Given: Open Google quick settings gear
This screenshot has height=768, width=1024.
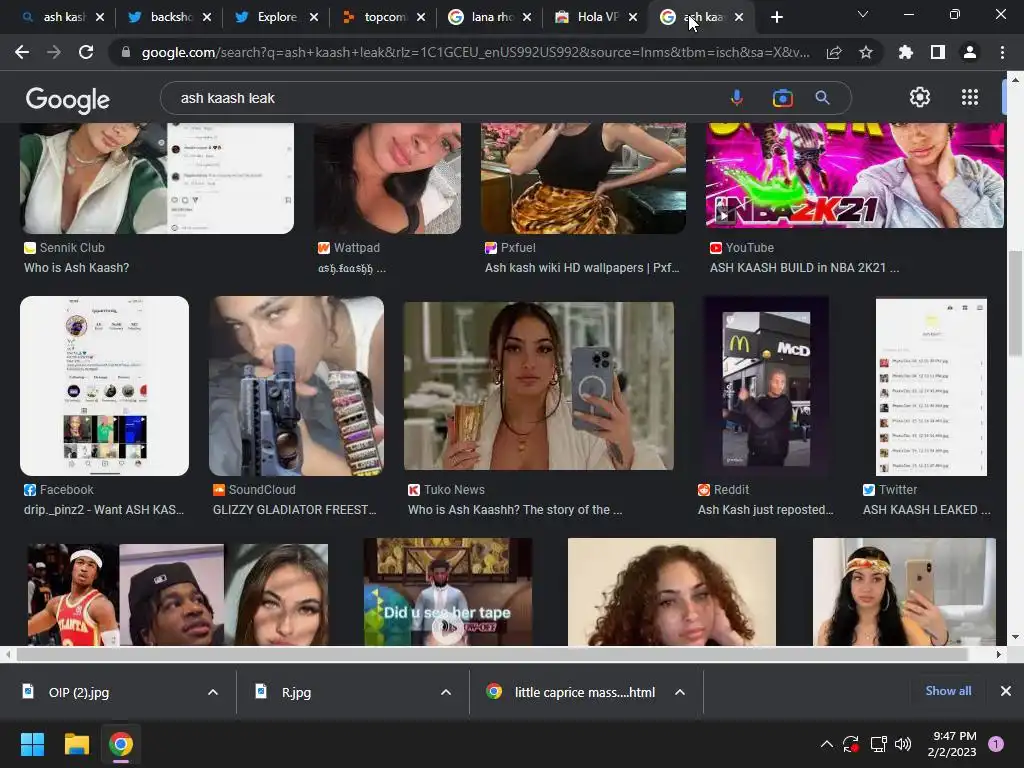Looking at the screenshot, I should click(x=920, y=97).
